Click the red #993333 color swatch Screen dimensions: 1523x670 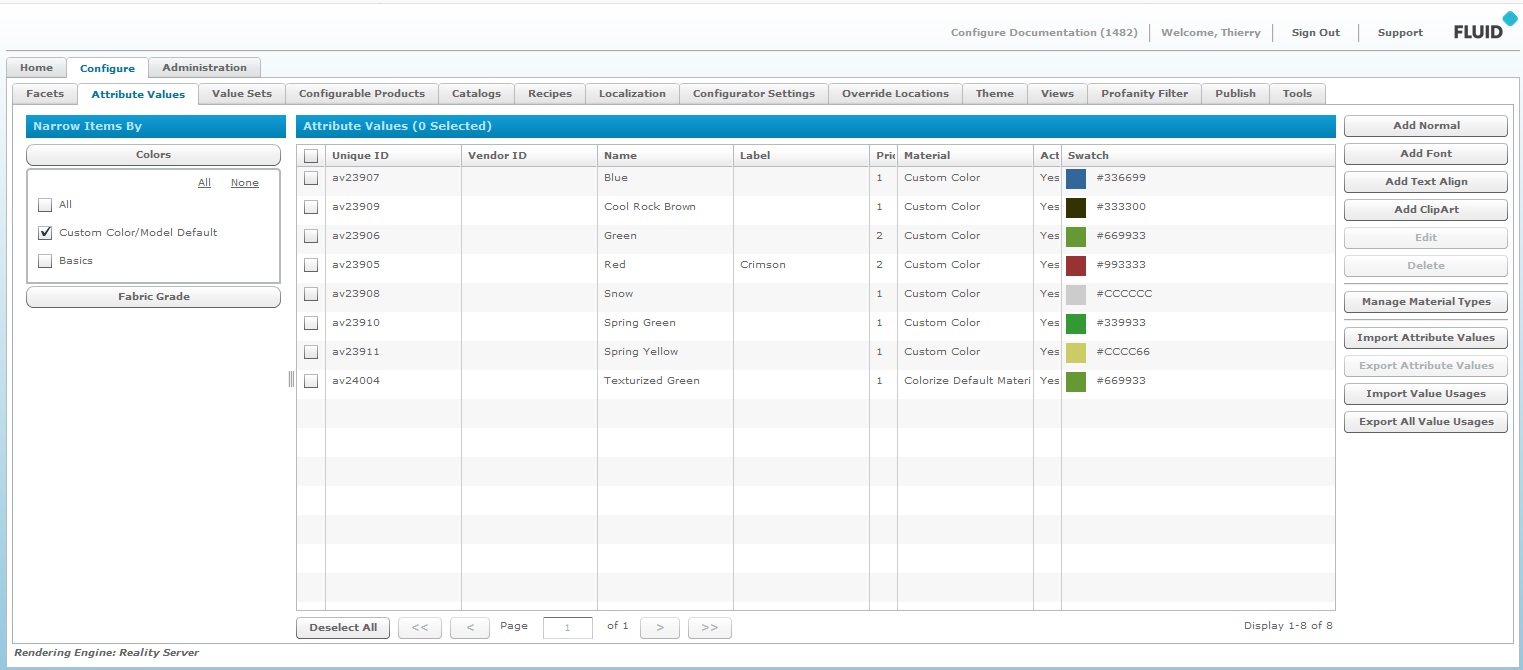tap(1076, 265)
